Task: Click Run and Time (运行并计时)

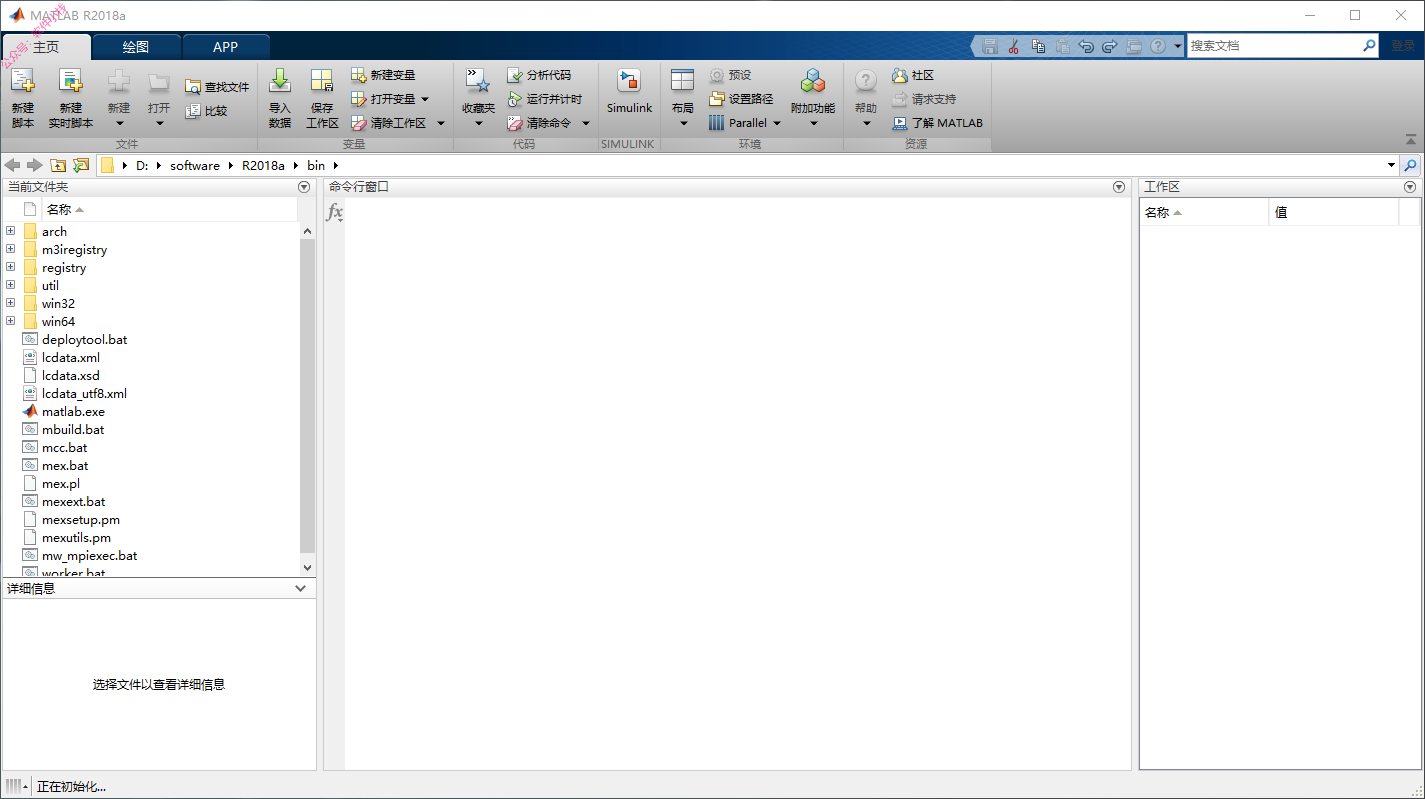Action: pyautogui.click(x=545, y=99)
